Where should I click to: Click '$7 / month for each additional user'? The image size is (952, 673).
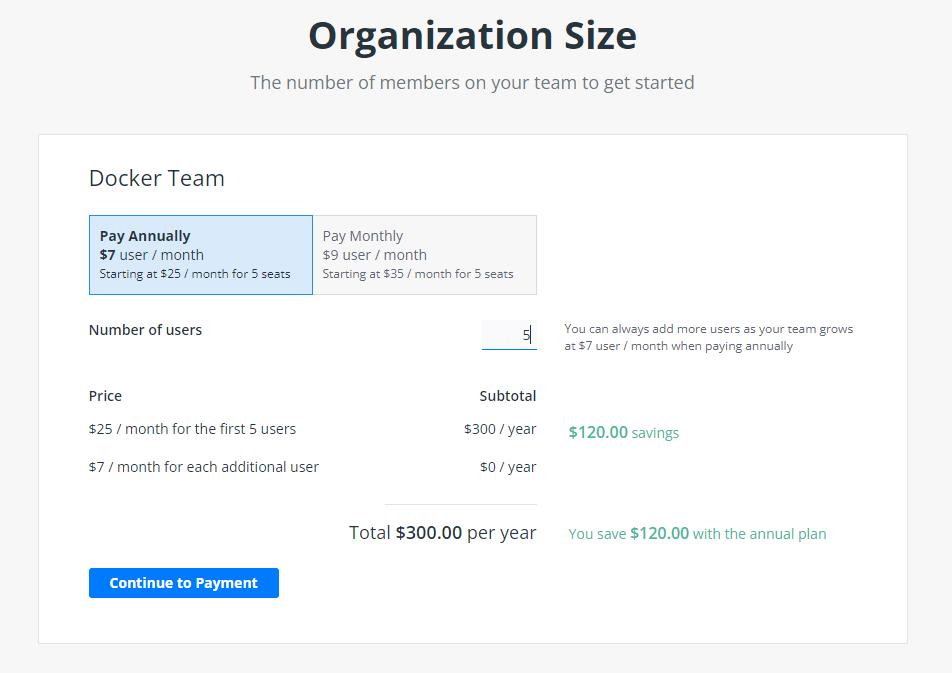tap(204, 467)
